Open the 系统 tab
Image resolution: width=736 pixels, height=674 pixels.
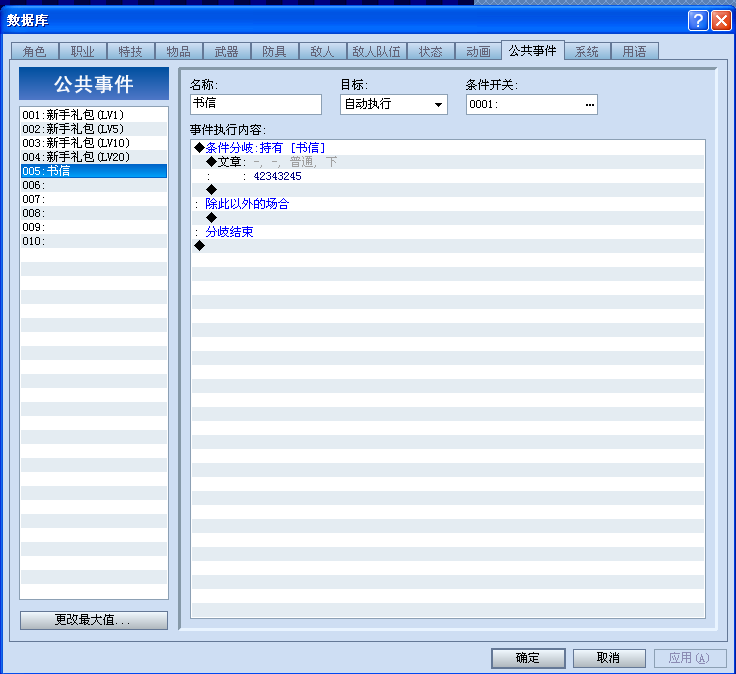pyautogui.click(x=587, y=51)
